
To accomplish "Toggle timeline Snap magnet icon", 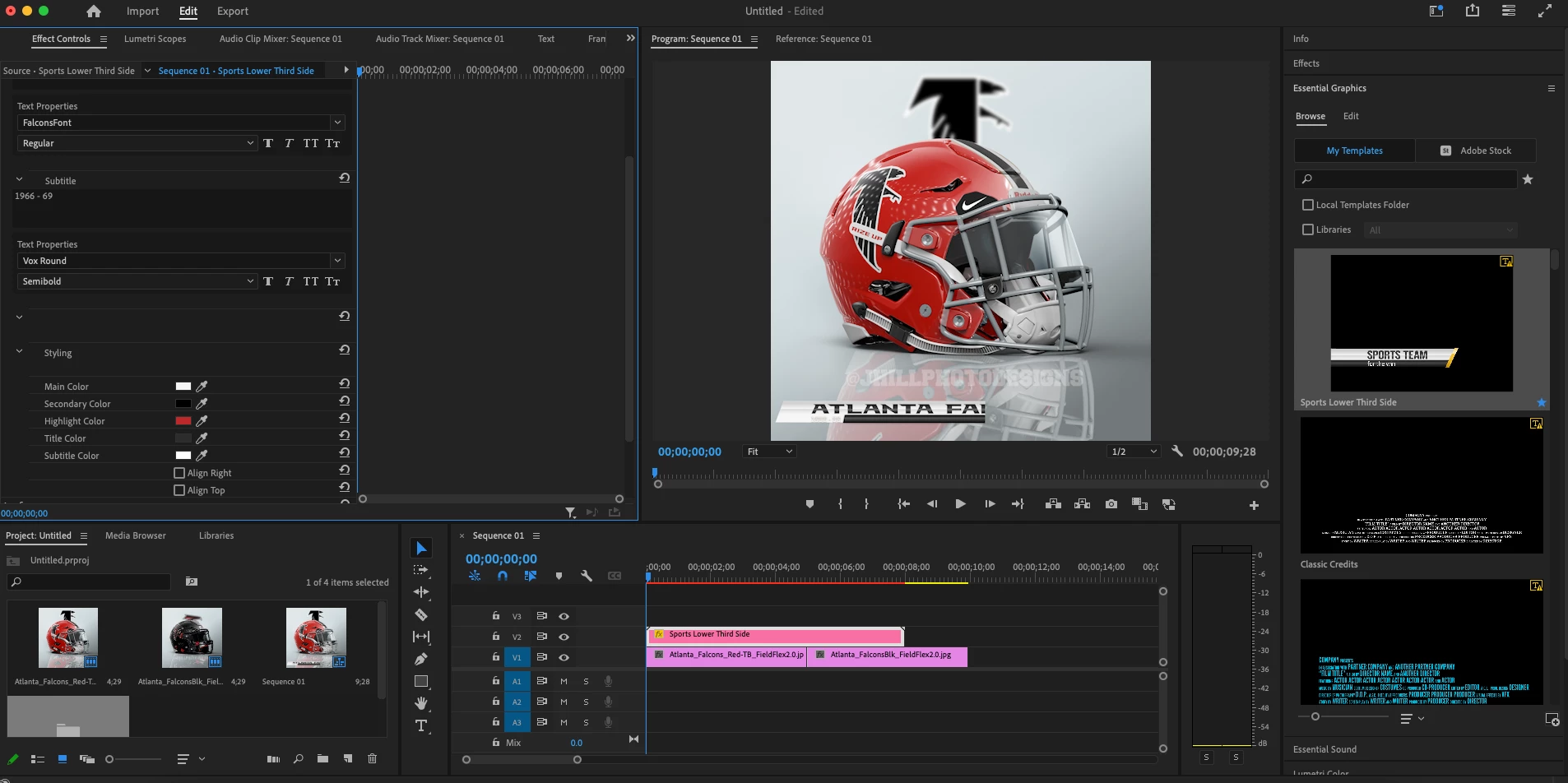I will coord(503,577).
